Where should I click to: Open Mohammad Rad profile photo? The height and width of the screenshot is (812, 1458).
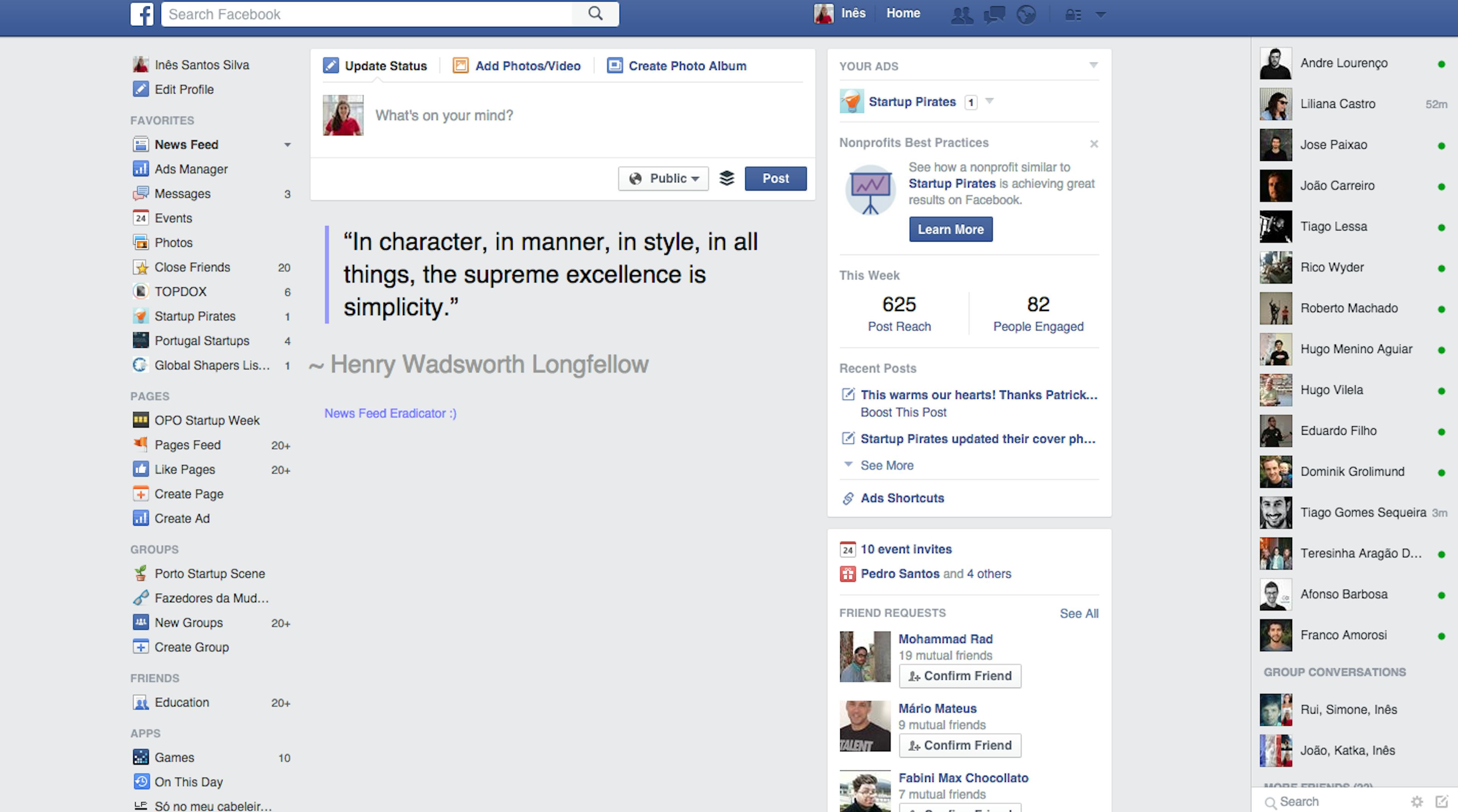pos(865,656)
